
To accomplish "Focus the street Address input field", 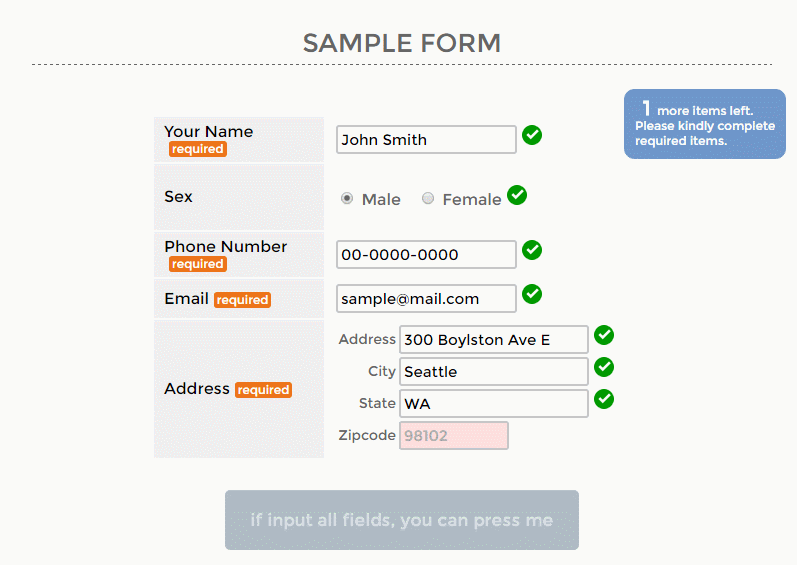I will (494, 339).
